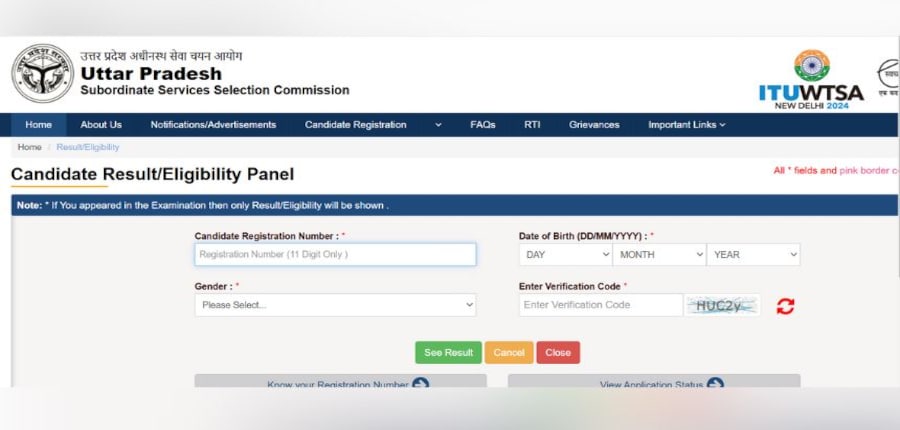
Task: Open the MONTH dropdown
Action: (659, 255)
